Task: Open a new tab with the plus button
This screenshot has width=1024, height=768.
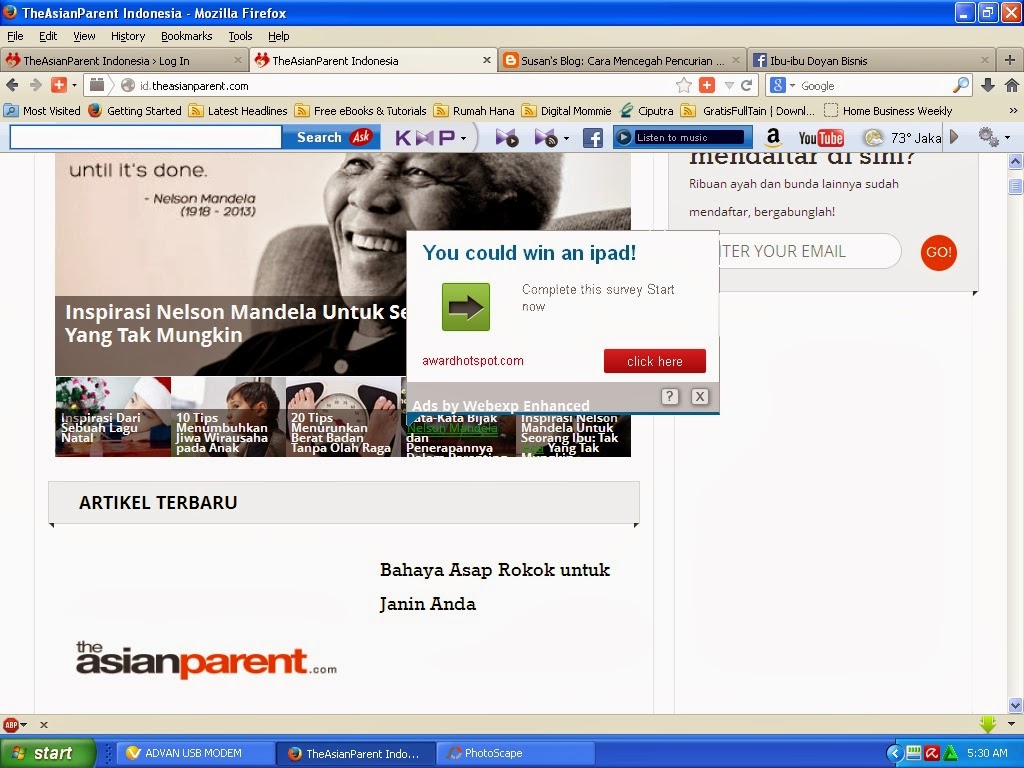Action: [x=1010, y=60]
